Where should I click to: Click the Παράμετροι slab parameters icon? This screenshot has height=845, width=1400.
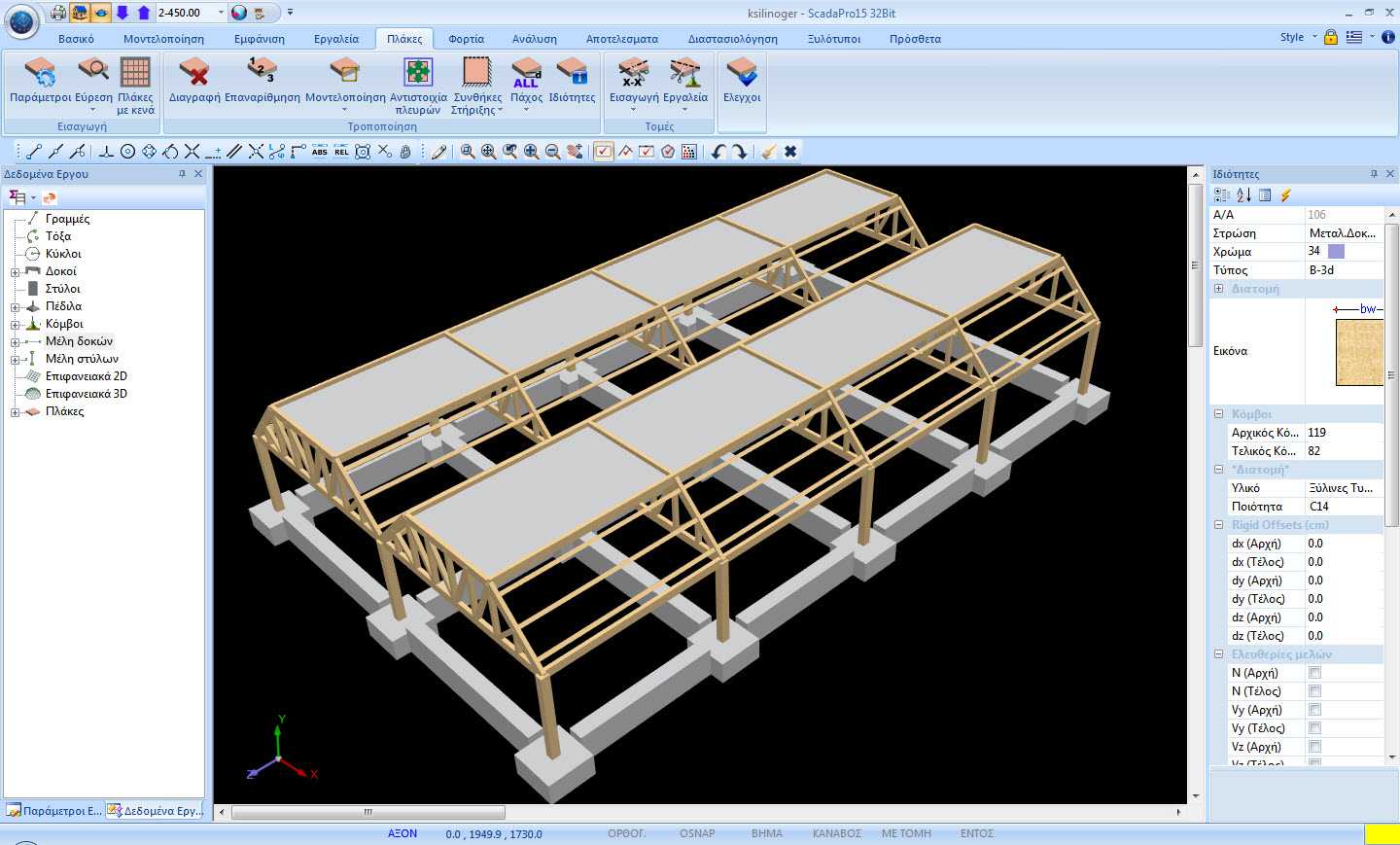tap(40, 74)
